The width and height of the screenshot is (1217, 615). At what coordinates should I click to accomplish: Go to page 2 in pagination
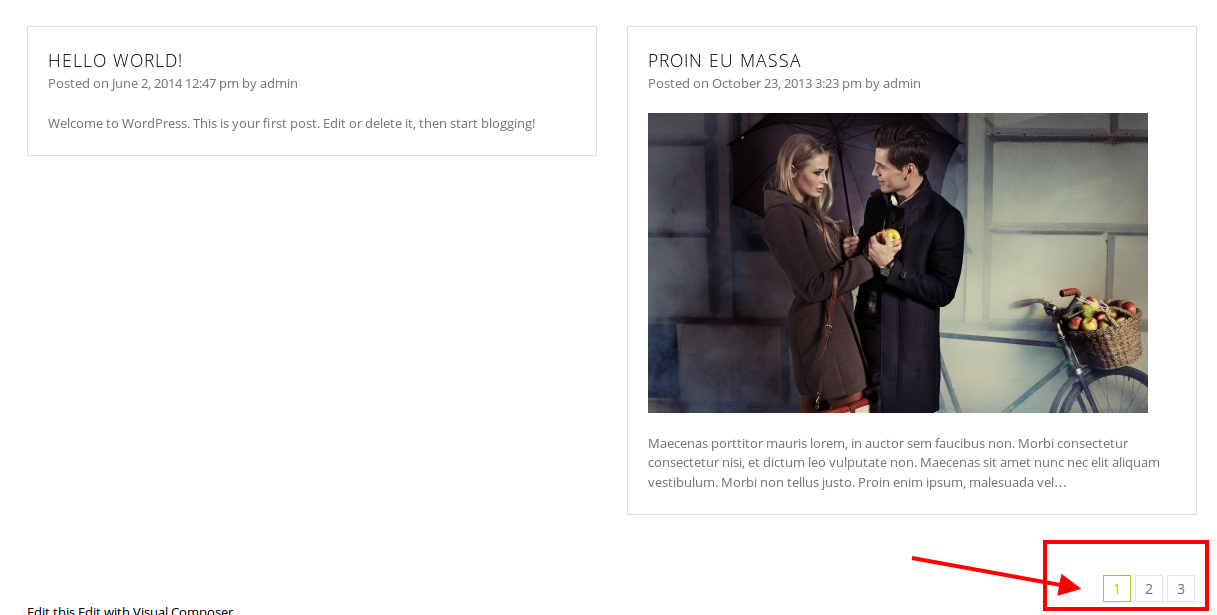pos(1149,589)
